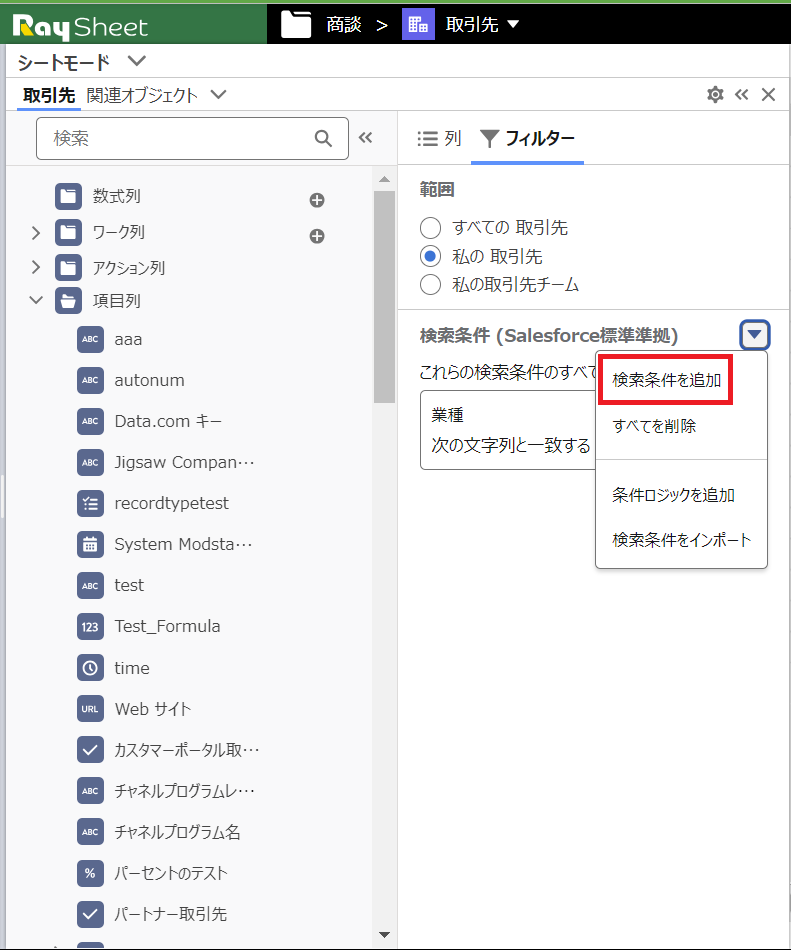Choose 検索条件をインポート from the menu

click(681, 540)
